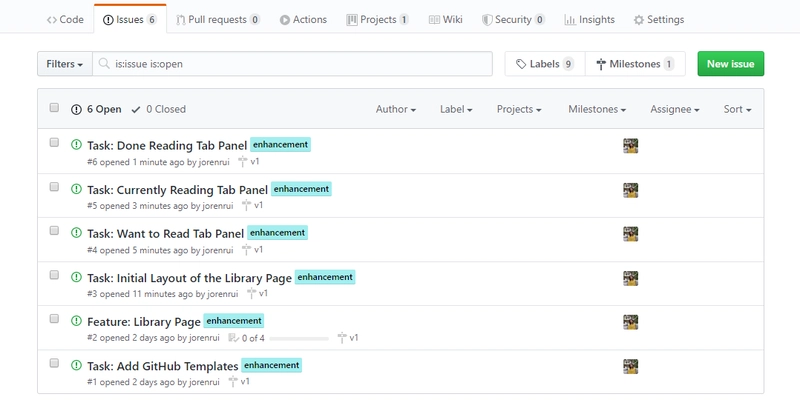Click the search magnifier icon in filter box
800x414 pixels.
(104, 64)
